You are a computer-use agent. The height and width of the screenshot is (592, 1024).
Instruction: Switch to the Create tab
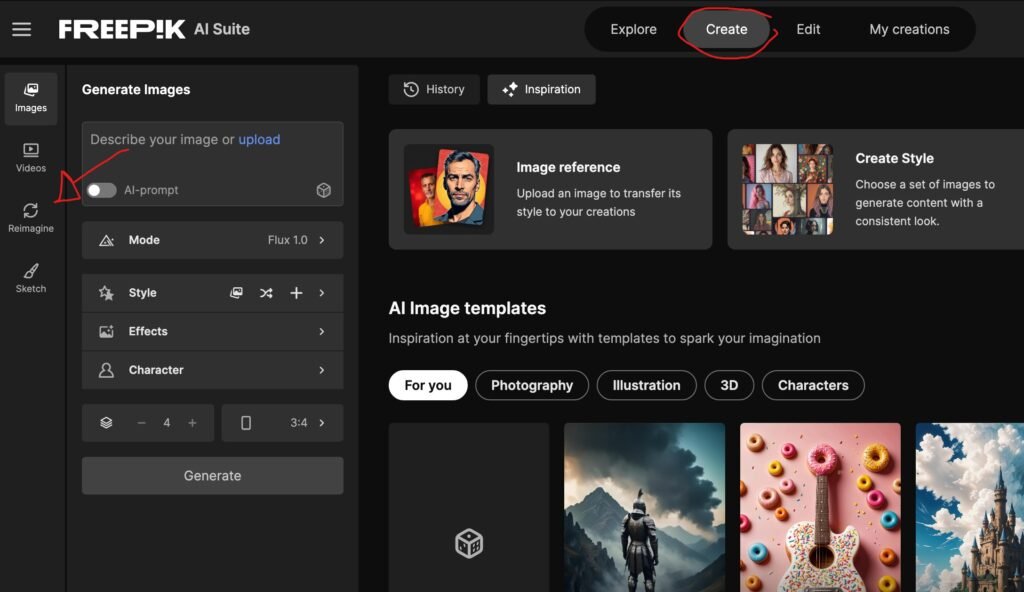point(726,29)
